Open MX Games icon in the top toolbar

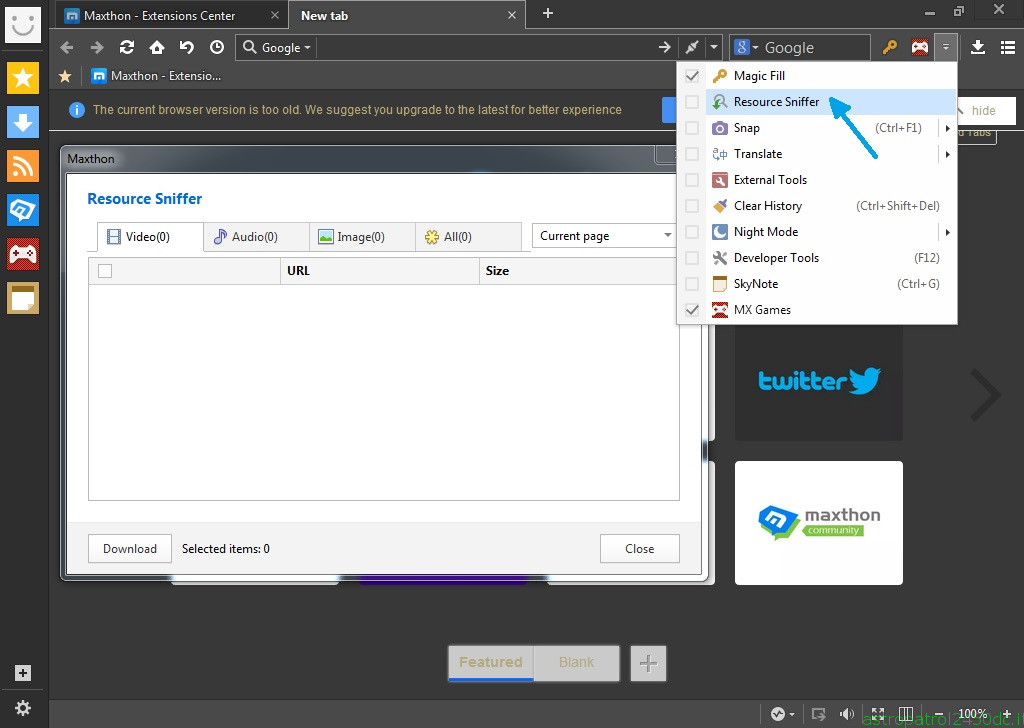tap(920, 47)
